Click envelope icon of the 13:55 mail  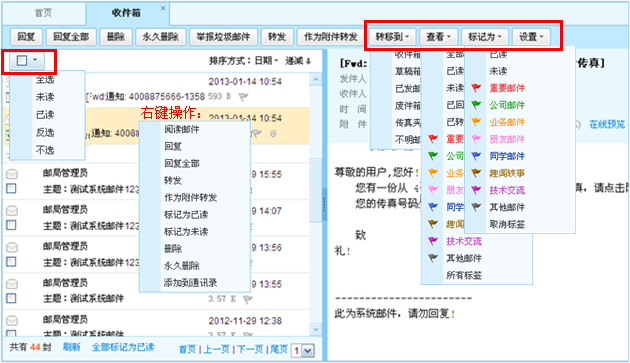12,283
